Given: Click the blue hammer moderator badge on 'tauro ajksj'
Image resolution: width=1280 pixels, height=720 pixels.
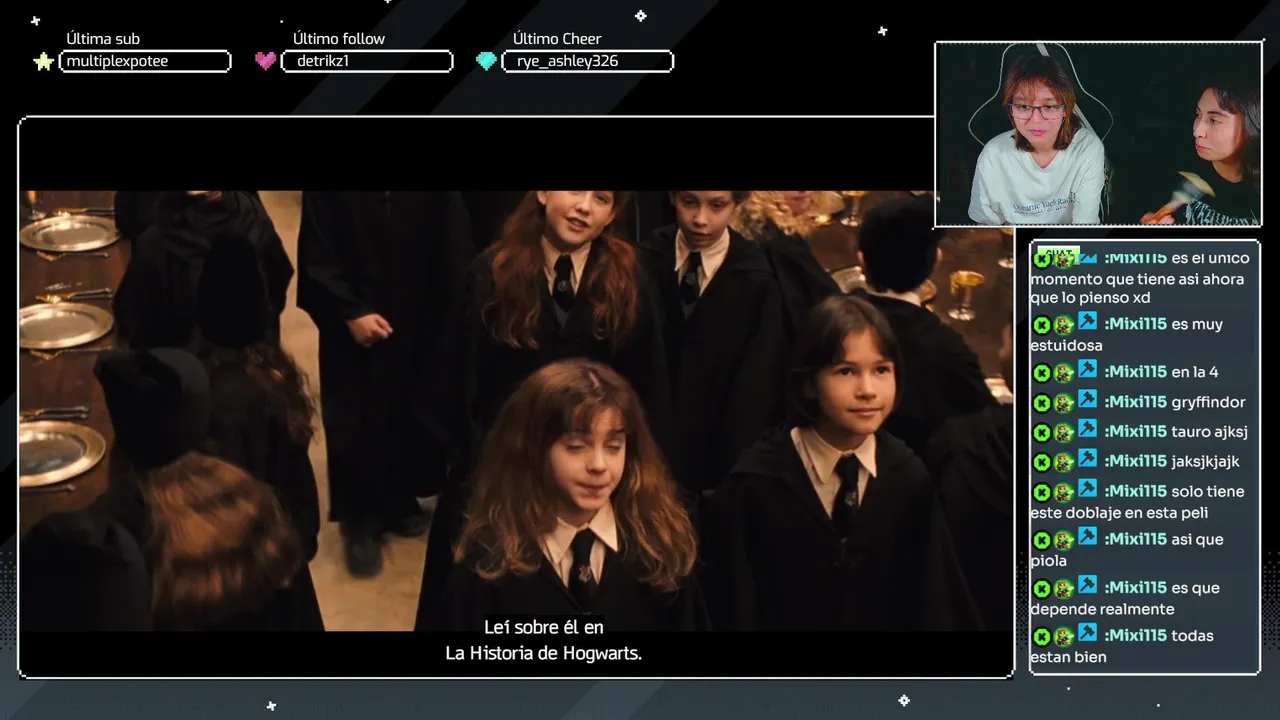Looking at the screenshot, I should 1088,430.
